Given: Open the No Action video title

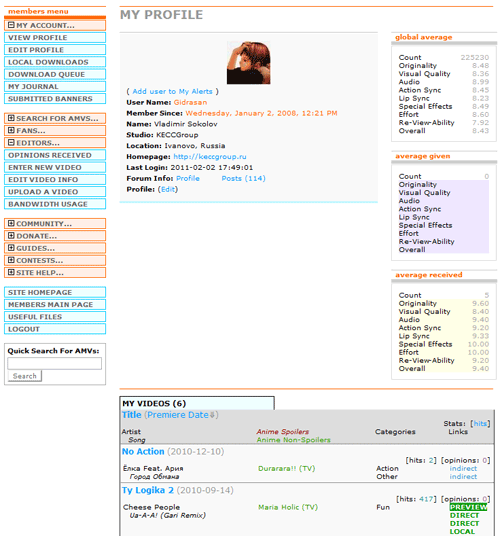Looking at the screenshot, I should coord(143,452).
